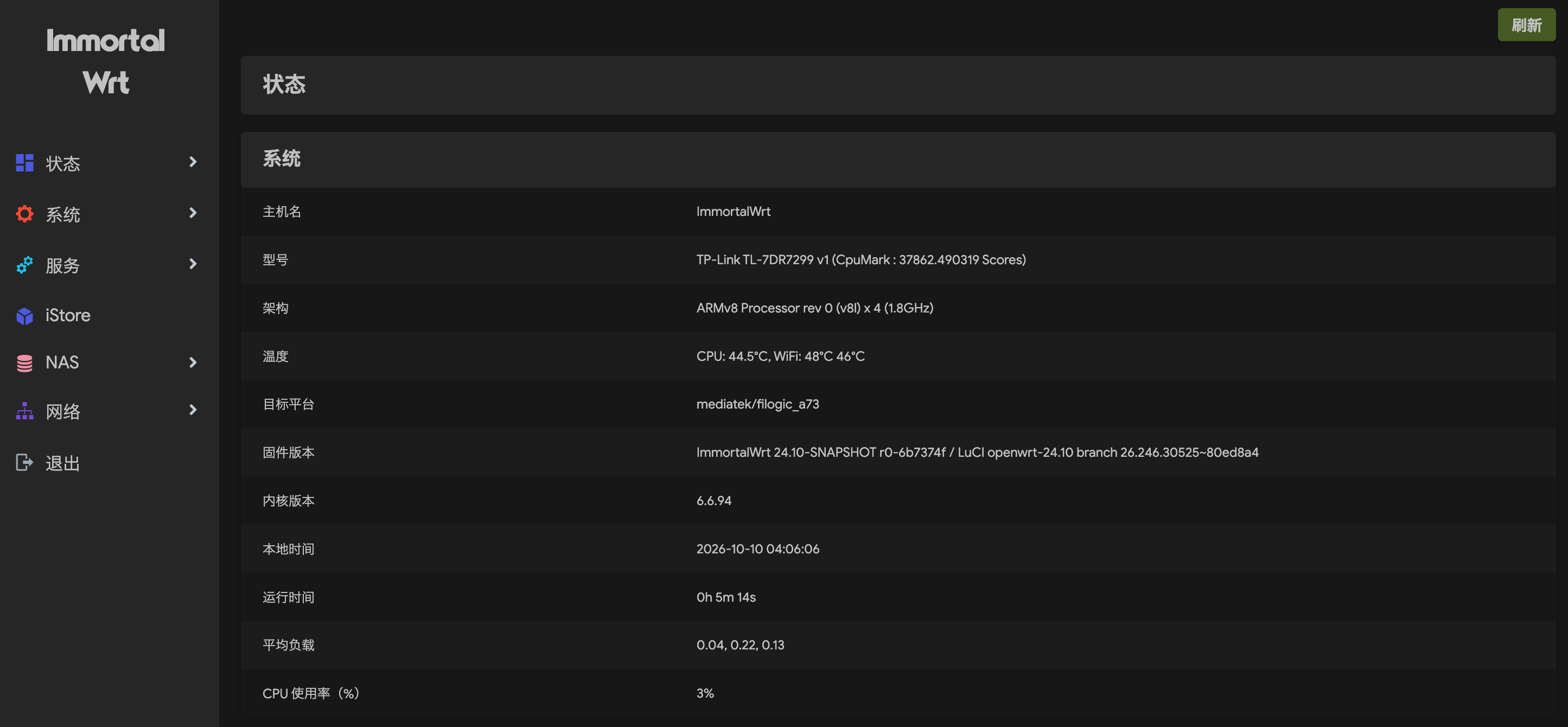This screenshot has height=727, width=1568.
Task: Expand the NAS menu chevron
Action: [x=193, y=363]
